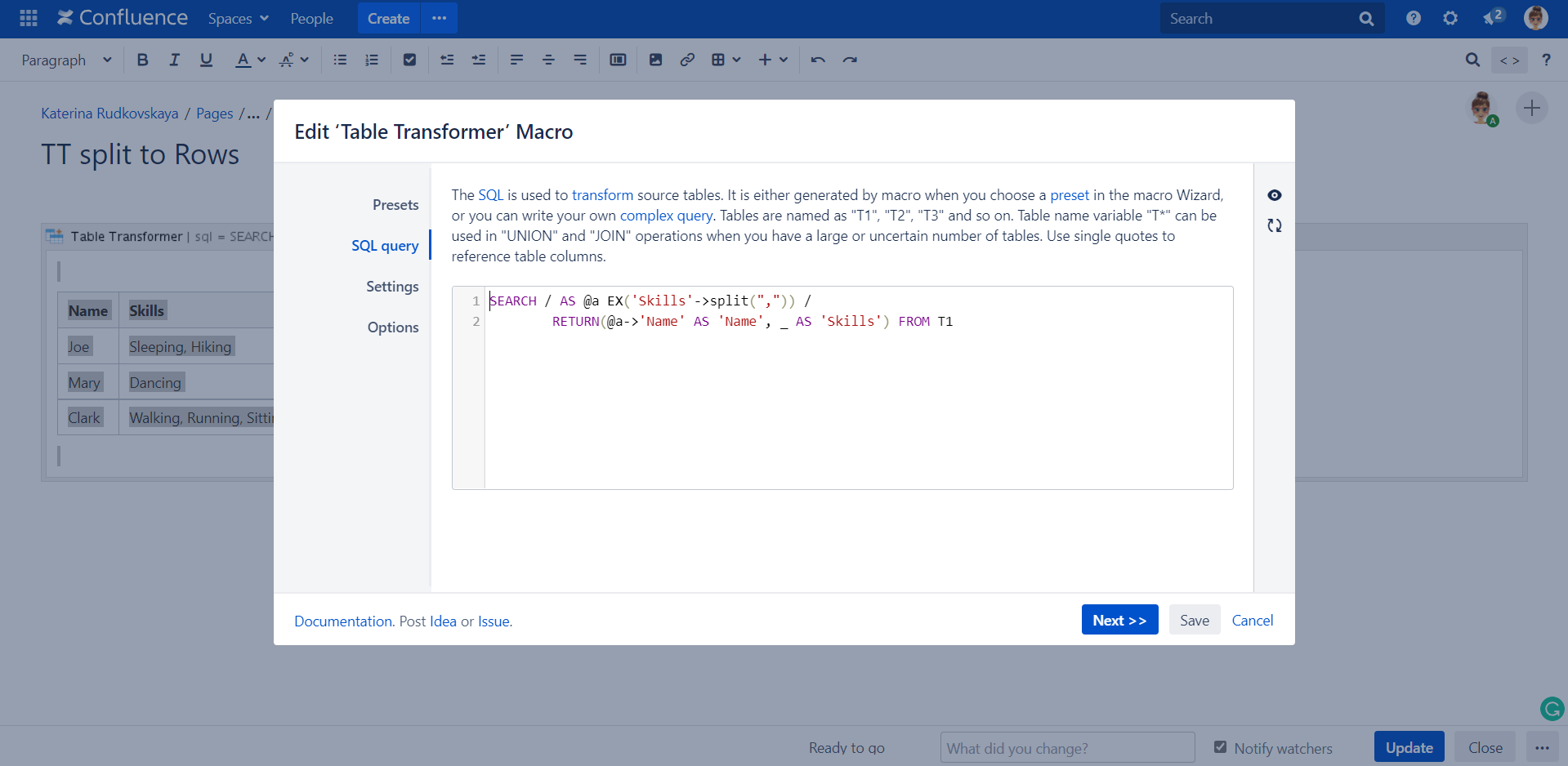Image resolution: width=1568 pixels, height=766 pixels.
Task: Click the Bold formatting icon
Action: [x=143, y=60]
